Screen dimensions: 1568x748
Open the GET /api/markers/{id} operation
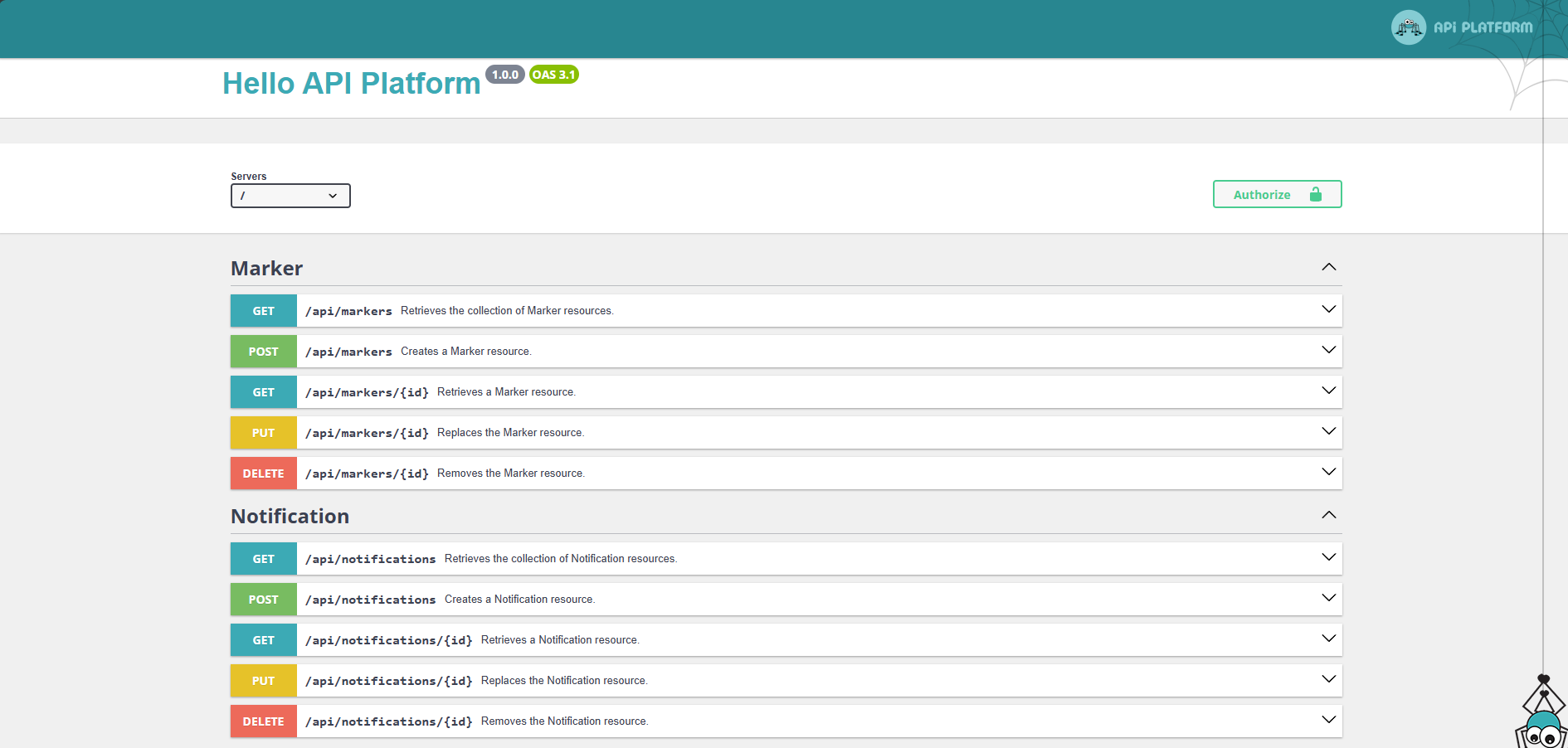[x=367, y=392]
